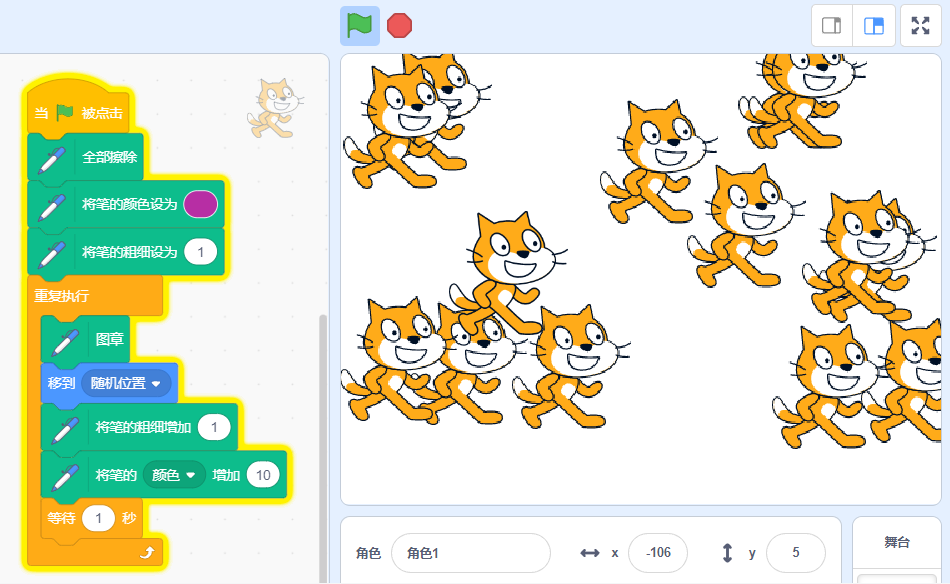Click the value 1 in 将笔的粗细增加

click(x=214, y=428)
